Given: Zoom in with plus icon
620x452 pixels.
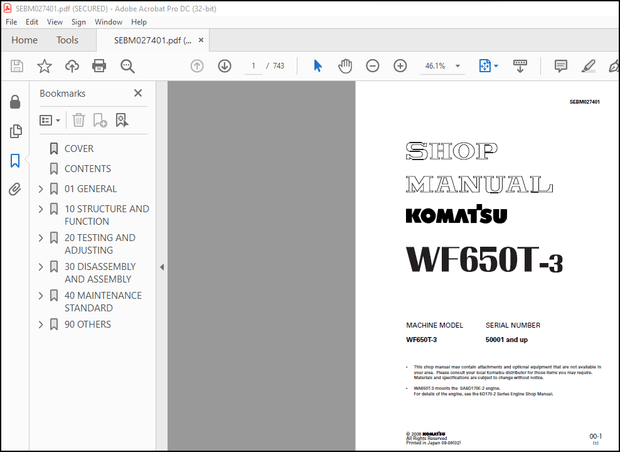Looking at the screenshot, I should [400, 66].
